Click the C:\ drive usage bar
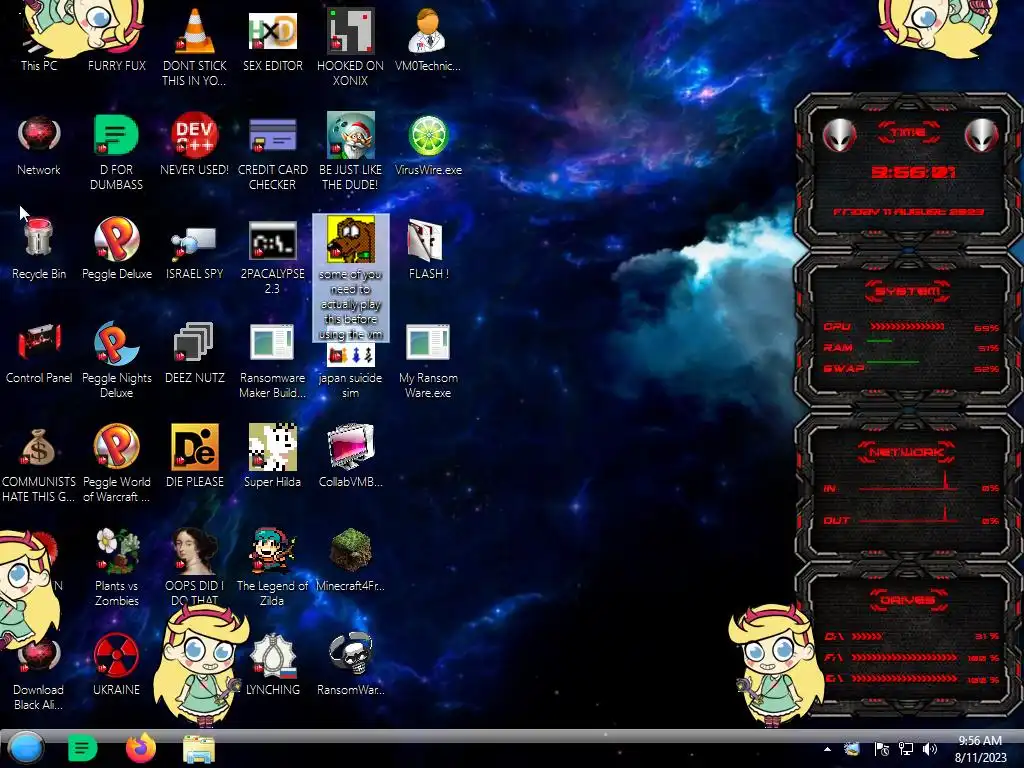 867,636
